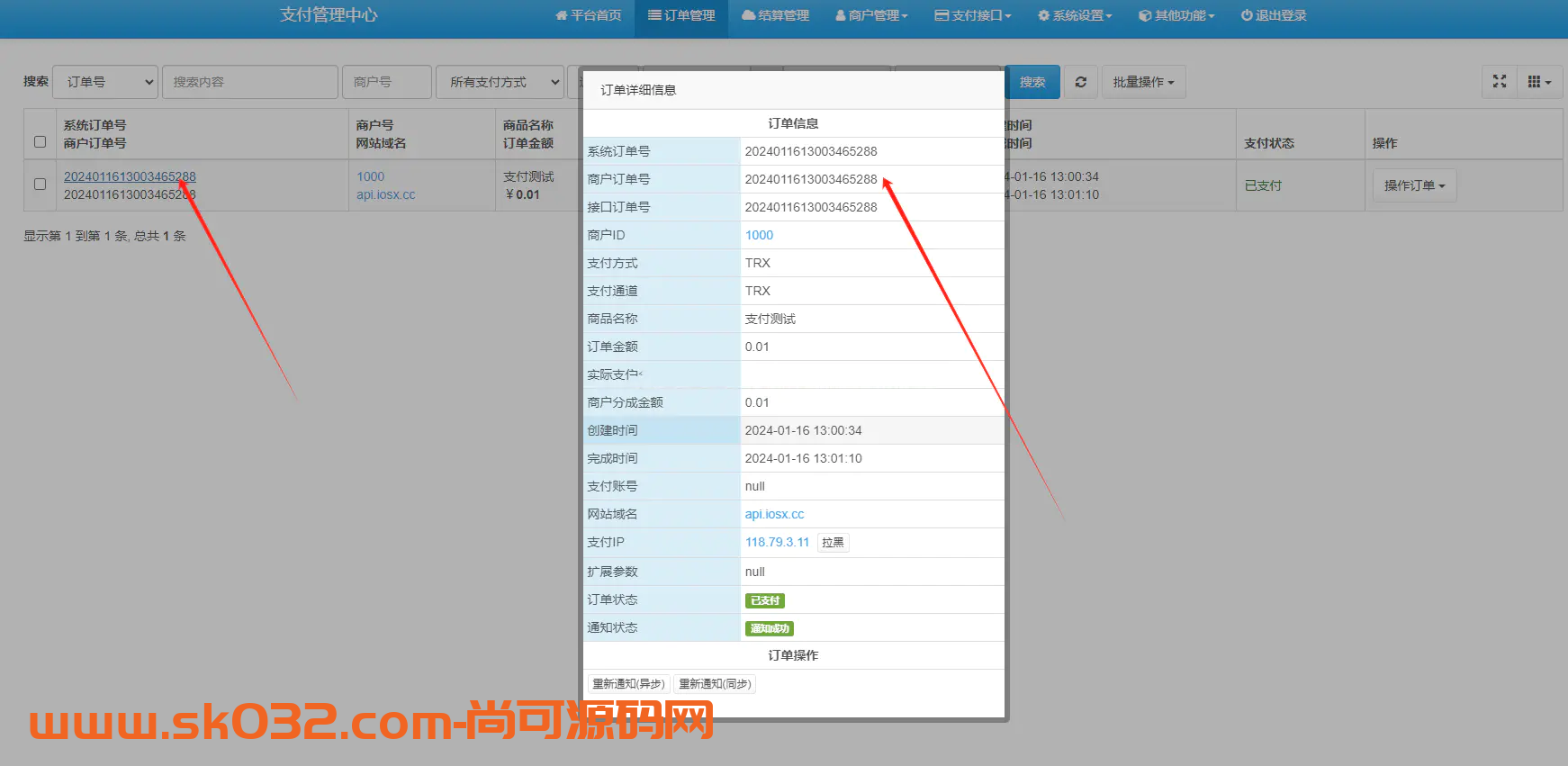This screenshot has height=766, width=1568.
Task: Click the 系统订单号 value in the dialog
Action: (x=811, y=151)
